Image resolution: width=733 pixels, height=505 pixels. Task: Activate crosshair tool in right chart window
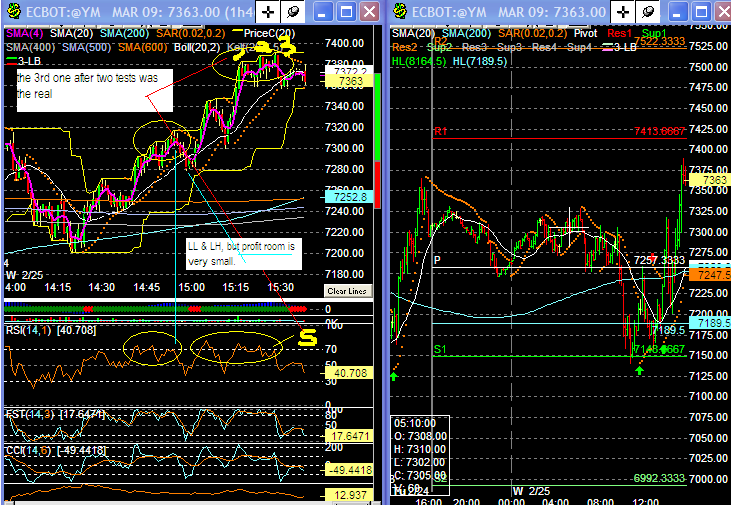point(623,12)
